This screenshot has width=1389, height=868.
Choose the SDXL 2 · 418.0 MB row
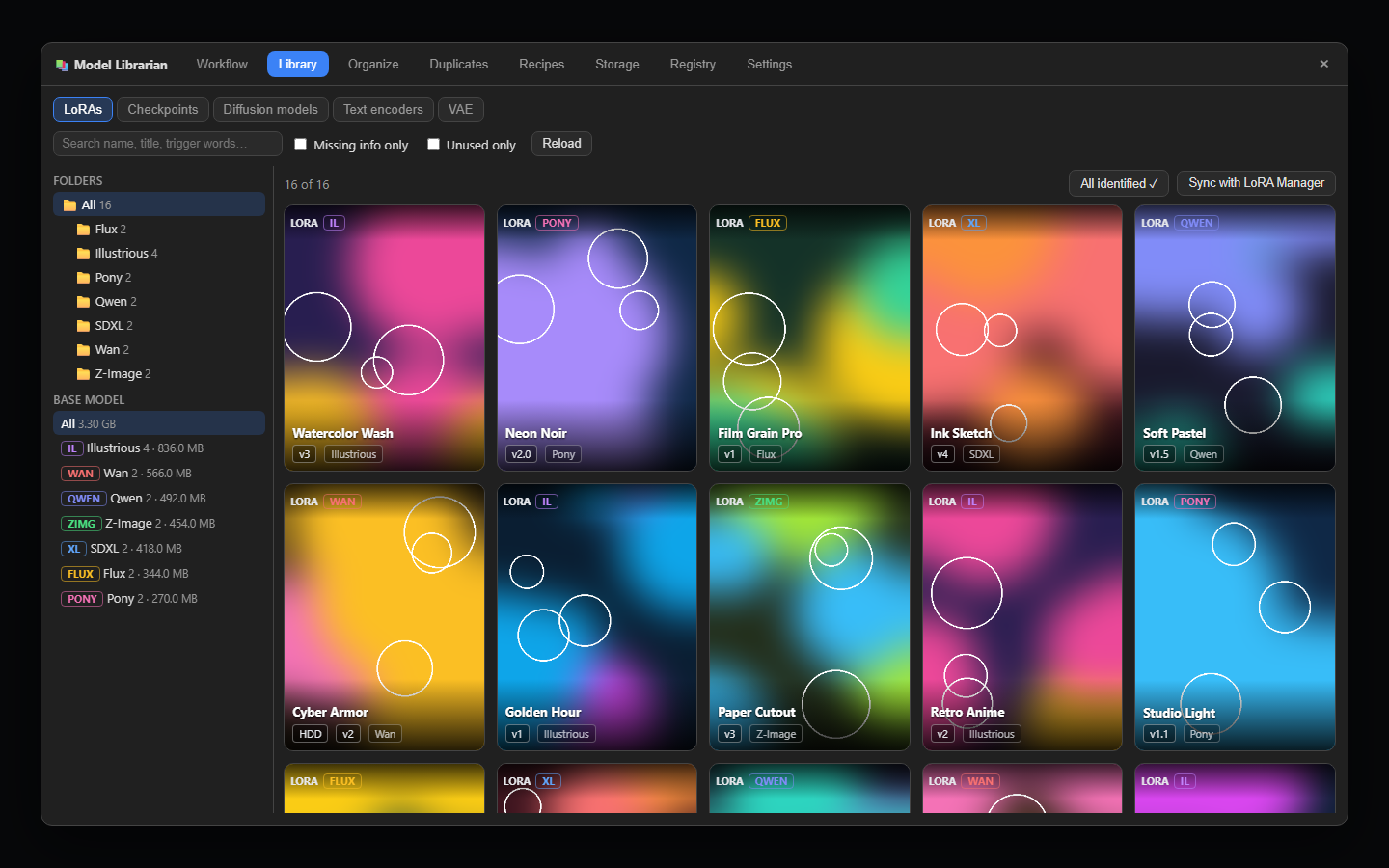click(x=159, y=549)
